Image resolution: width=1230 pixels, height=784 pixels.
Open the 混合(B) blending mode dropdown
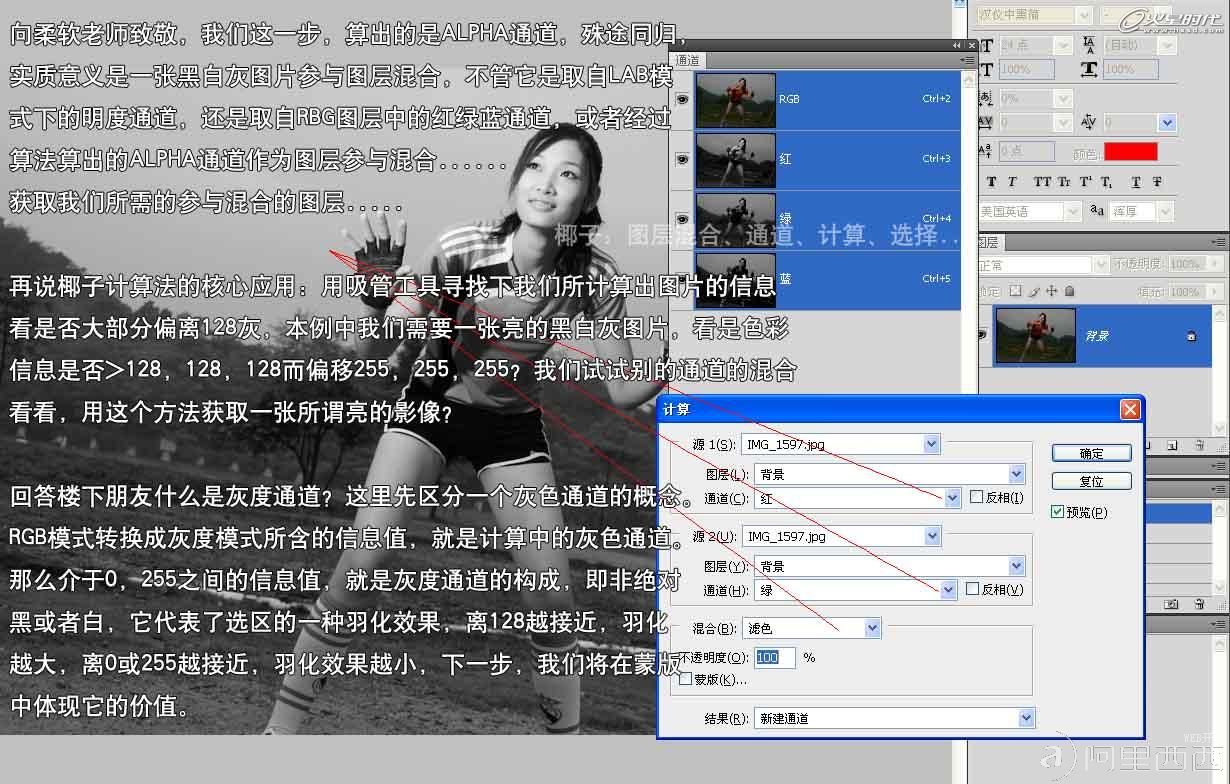[x=812, y=628]
